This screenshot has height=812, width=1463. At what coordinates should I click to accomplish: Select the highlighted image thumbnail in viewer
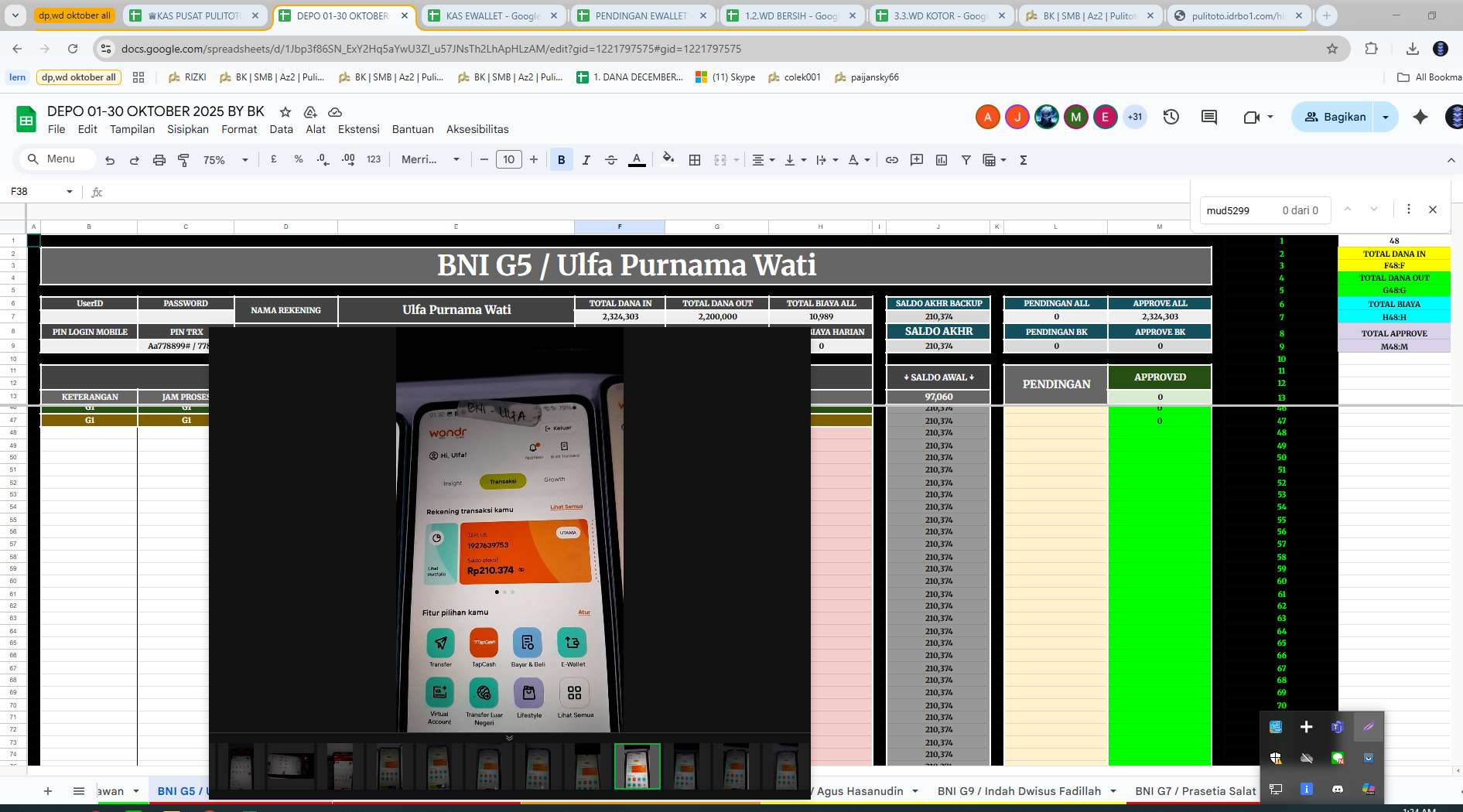click(637, 766)
